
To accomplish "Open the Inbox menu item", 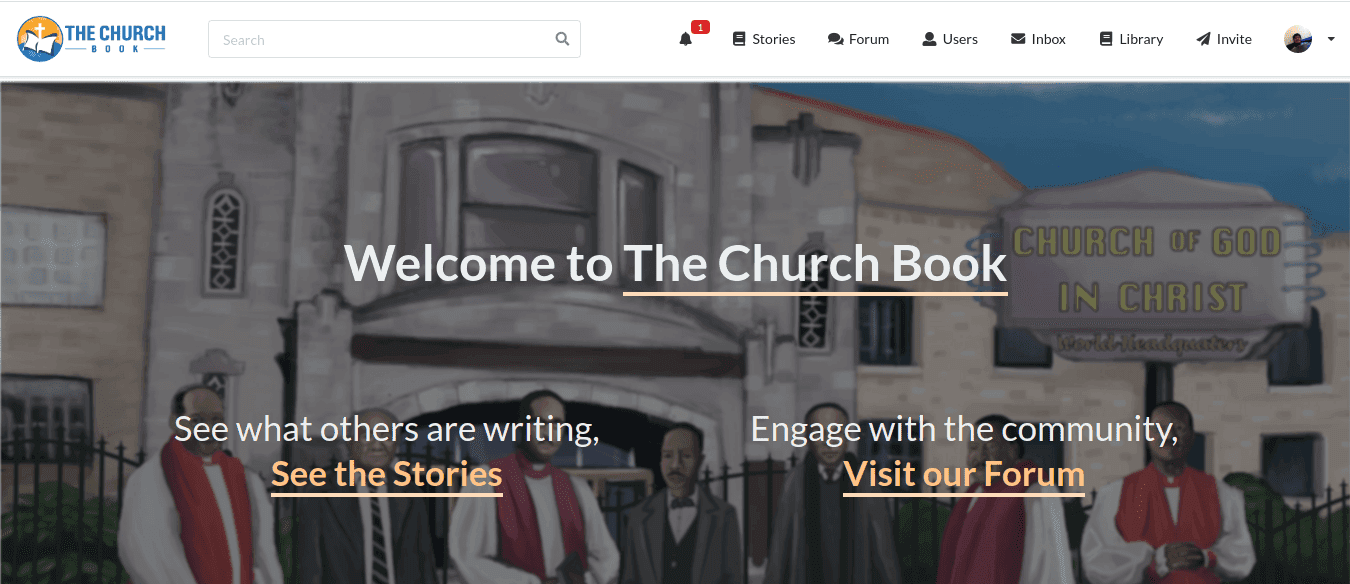I will point(1038,39).
